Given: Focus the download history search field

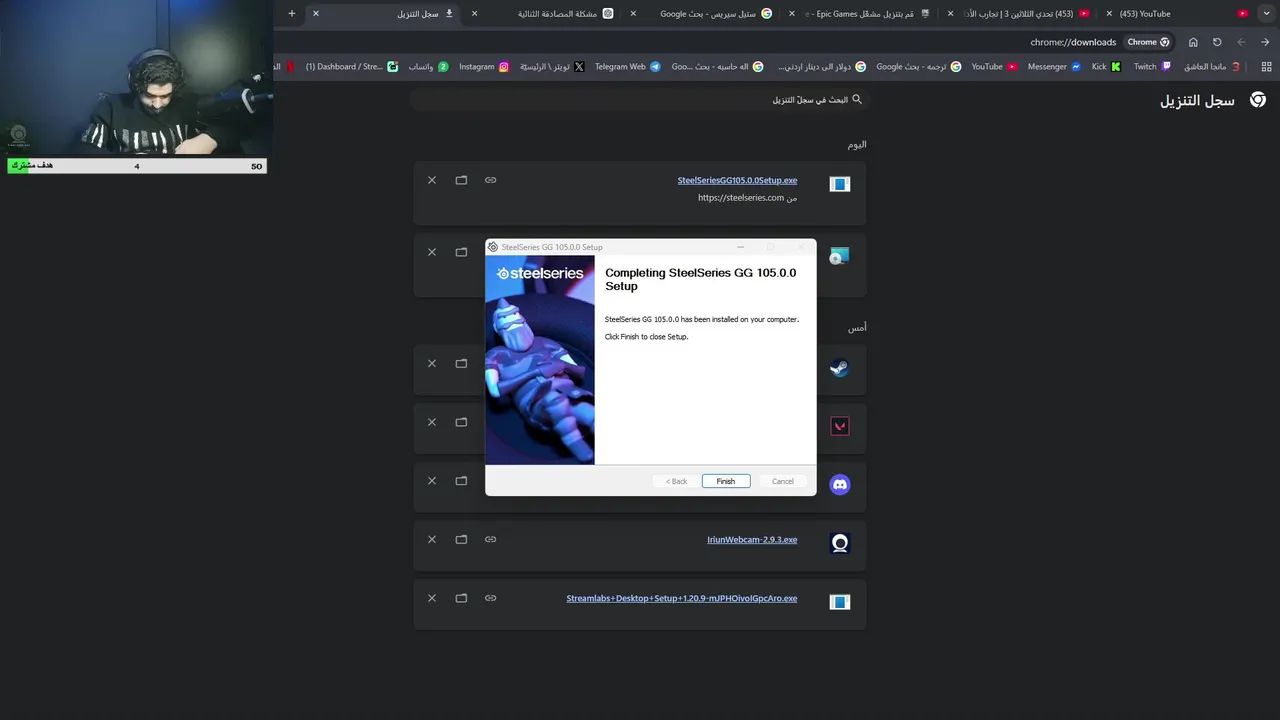Looking at the screenshot, I should click(640, 100).
